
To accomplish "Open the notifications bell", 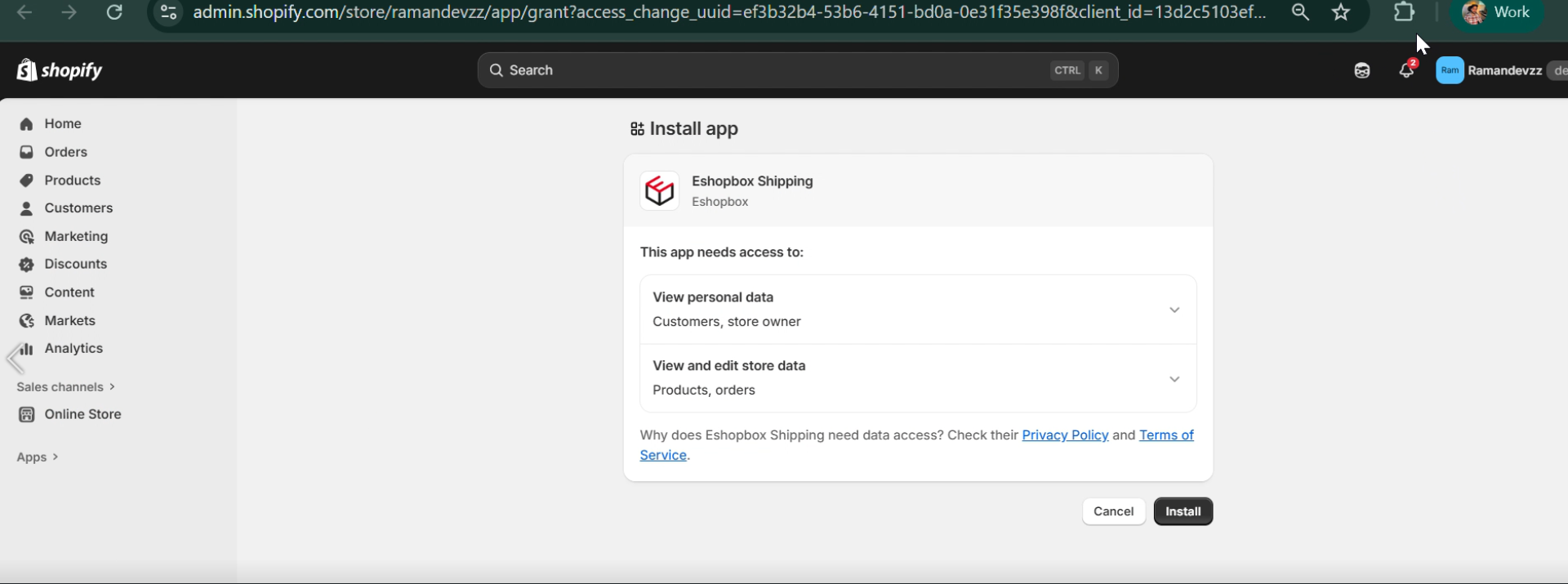I will (1405, 70).
